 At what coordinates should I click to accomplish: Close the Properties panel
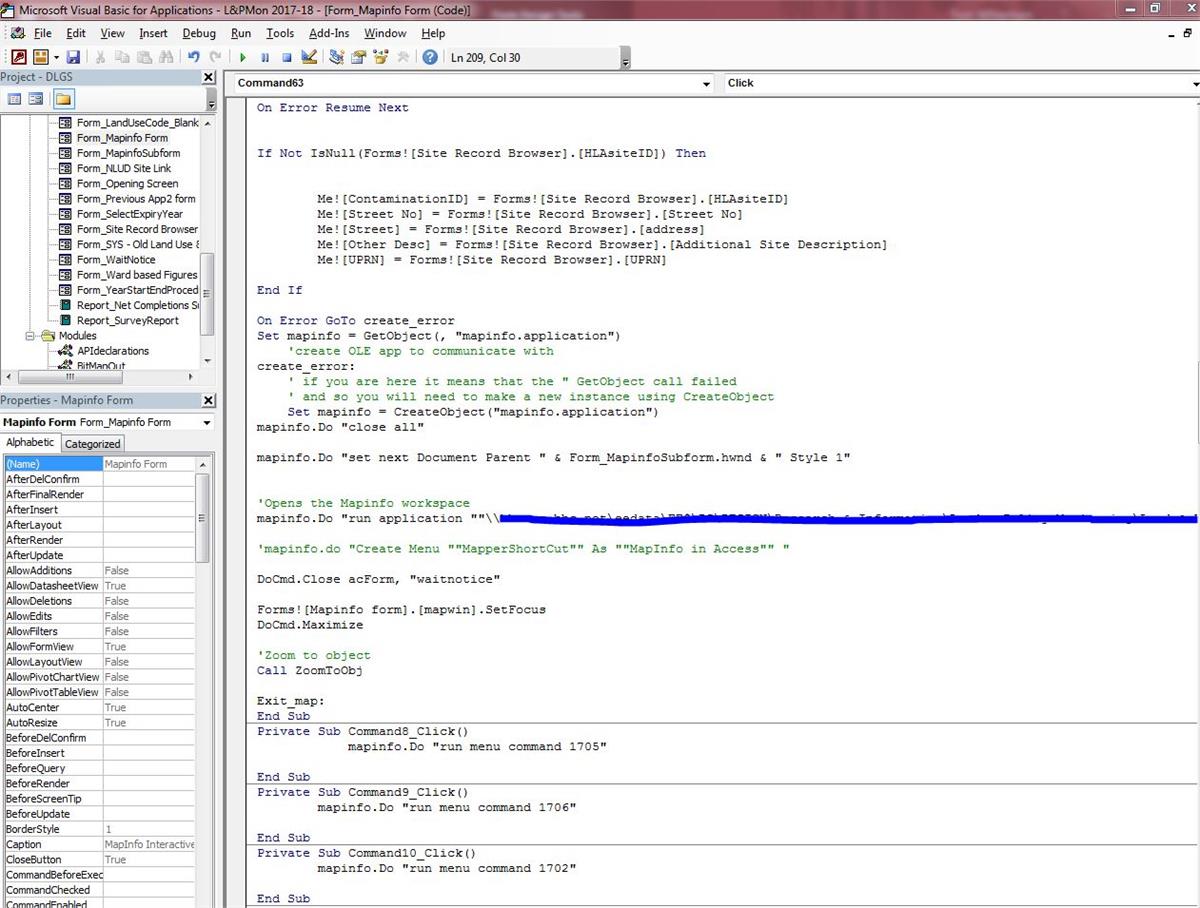[208, 401]
